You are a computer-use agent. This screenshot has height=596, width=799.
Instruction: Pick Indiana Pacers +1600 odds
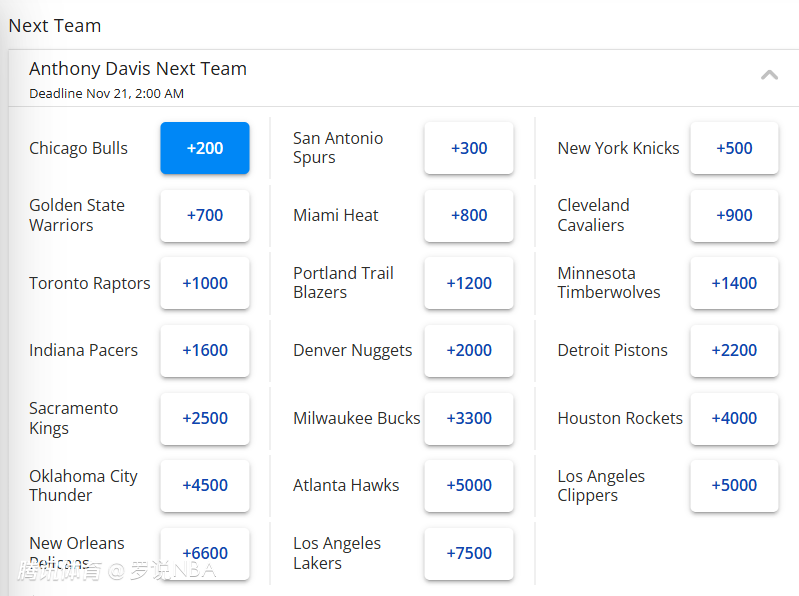[x=205, y=350]
